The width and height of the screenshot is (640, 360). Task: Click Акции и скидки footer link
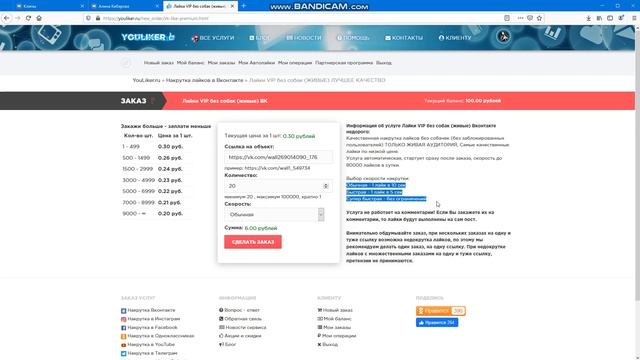click(x=242, y=336)
